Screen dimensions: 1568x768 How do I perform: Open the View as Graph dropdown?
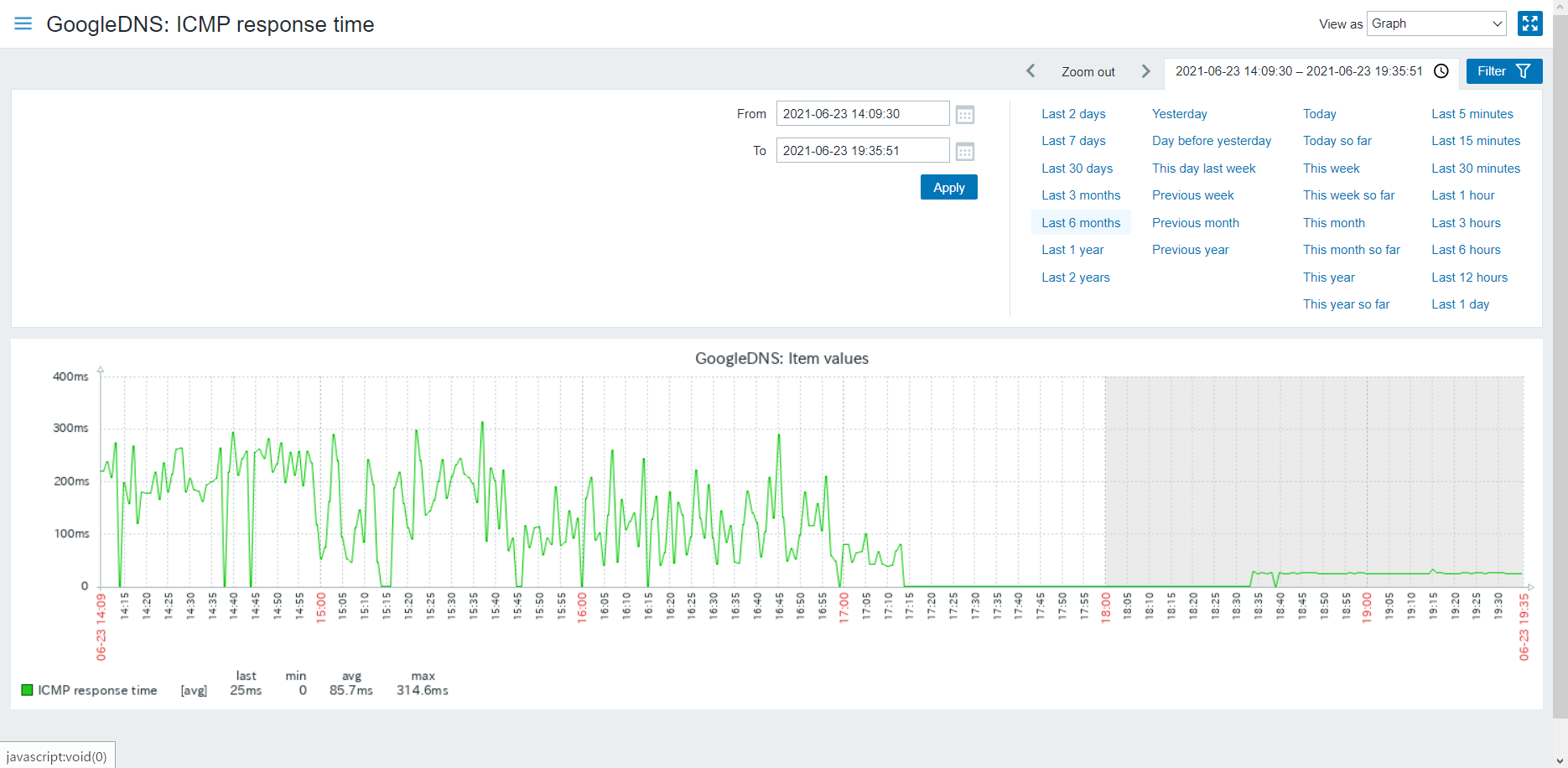point(1436,23)
